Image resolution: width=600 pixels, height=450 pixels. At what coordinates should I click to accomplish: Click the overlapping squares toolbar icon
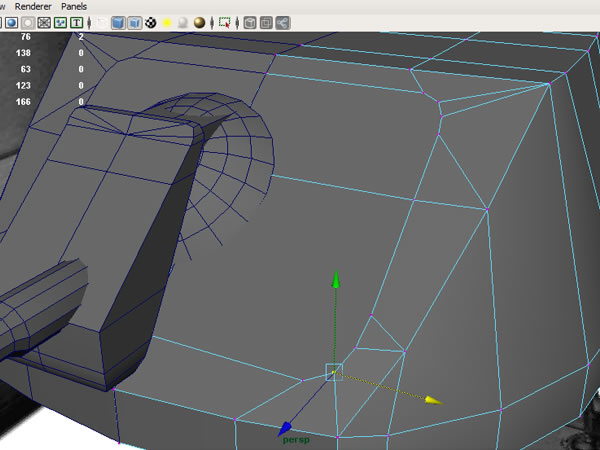coord(266,22)
